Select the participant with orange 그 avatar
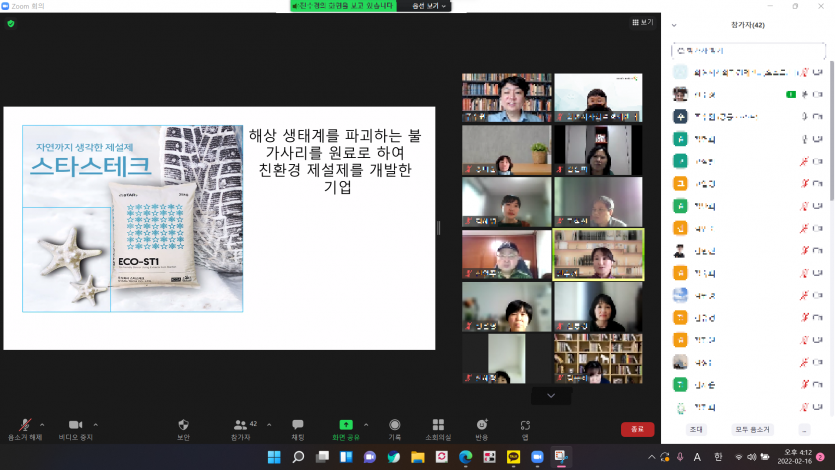The width and height of the screenshot is (835, 470). point(748,184)
